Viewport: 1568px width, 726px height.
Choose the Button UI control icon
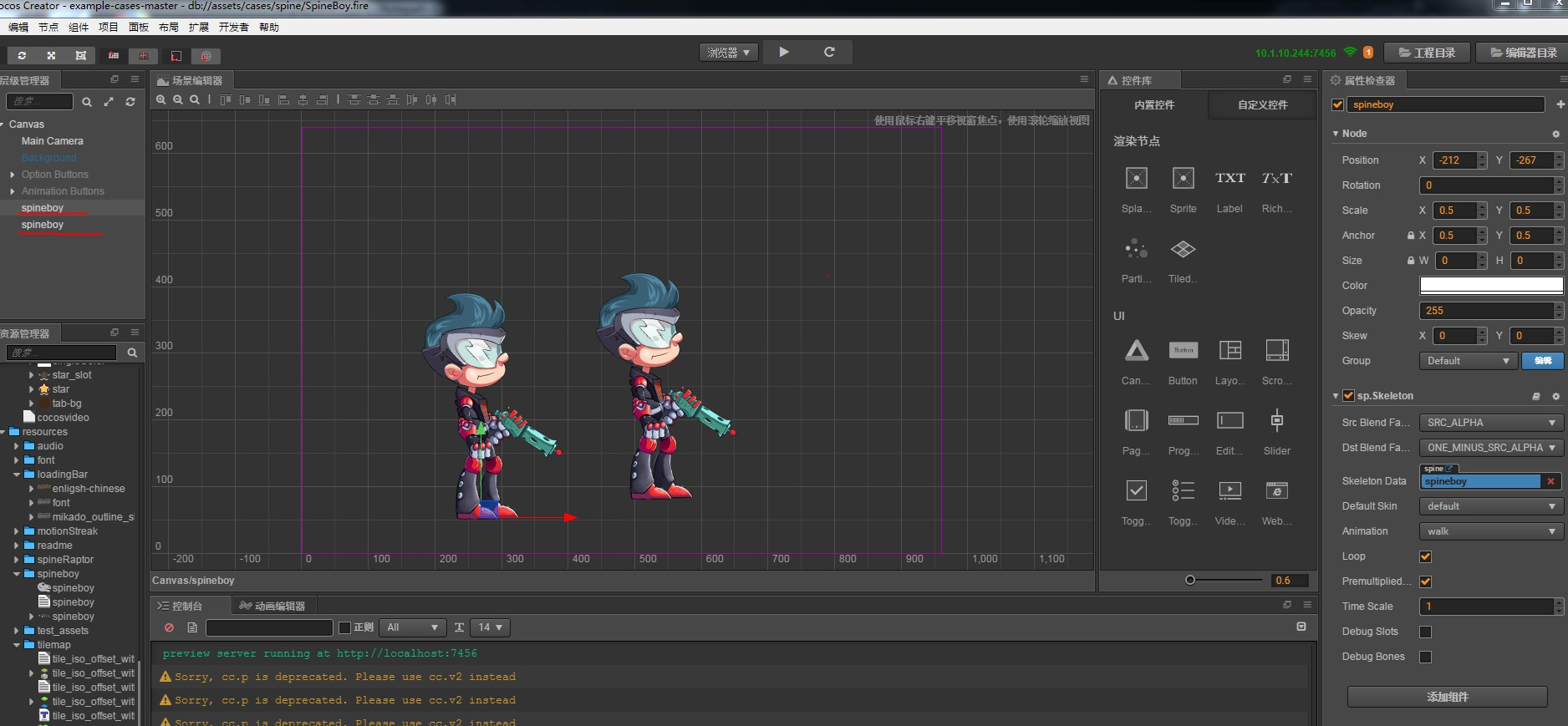[1183, 351]
